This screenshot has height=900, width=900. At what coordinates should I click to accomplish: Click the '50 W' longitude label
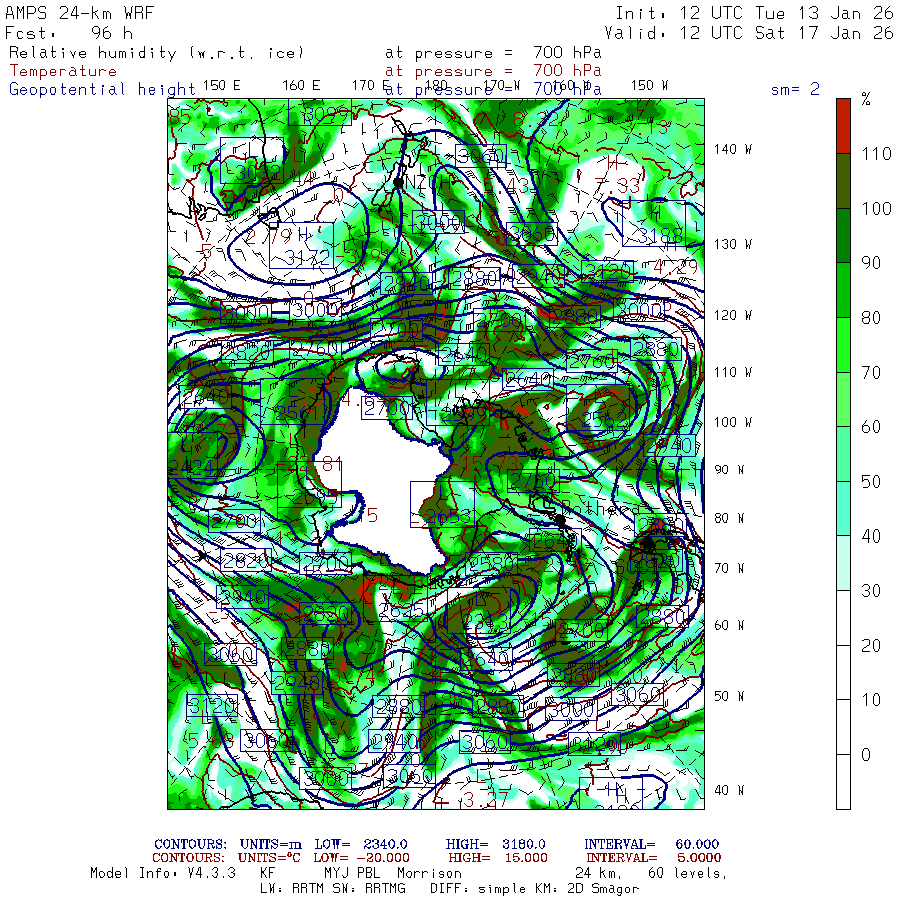729,696
